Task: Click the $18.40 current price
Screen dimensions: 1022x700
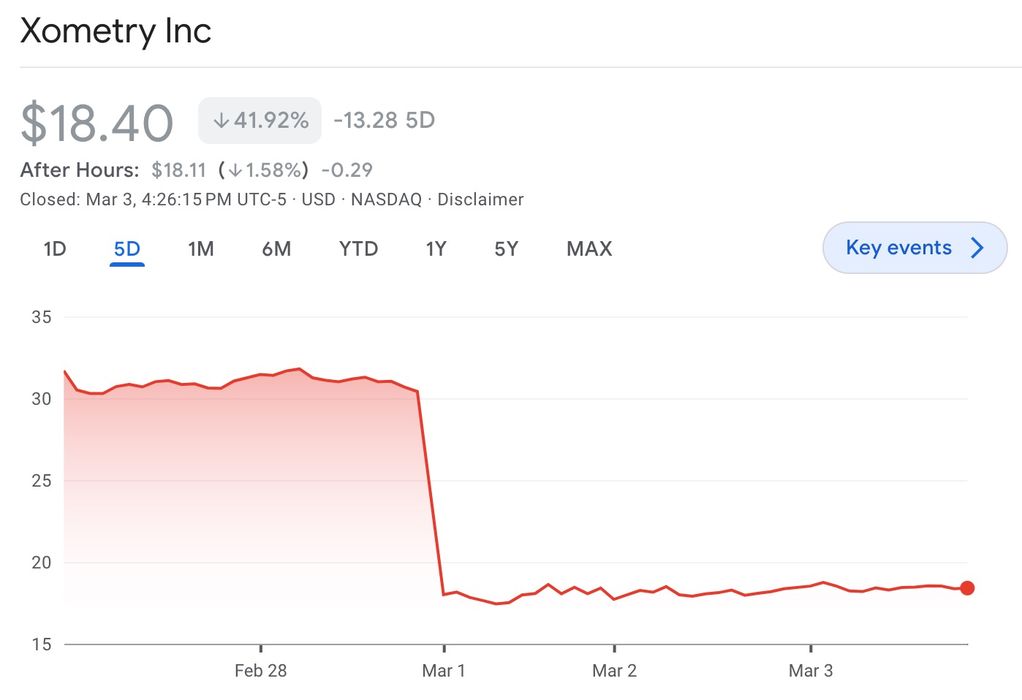Action: coord(97,122)
